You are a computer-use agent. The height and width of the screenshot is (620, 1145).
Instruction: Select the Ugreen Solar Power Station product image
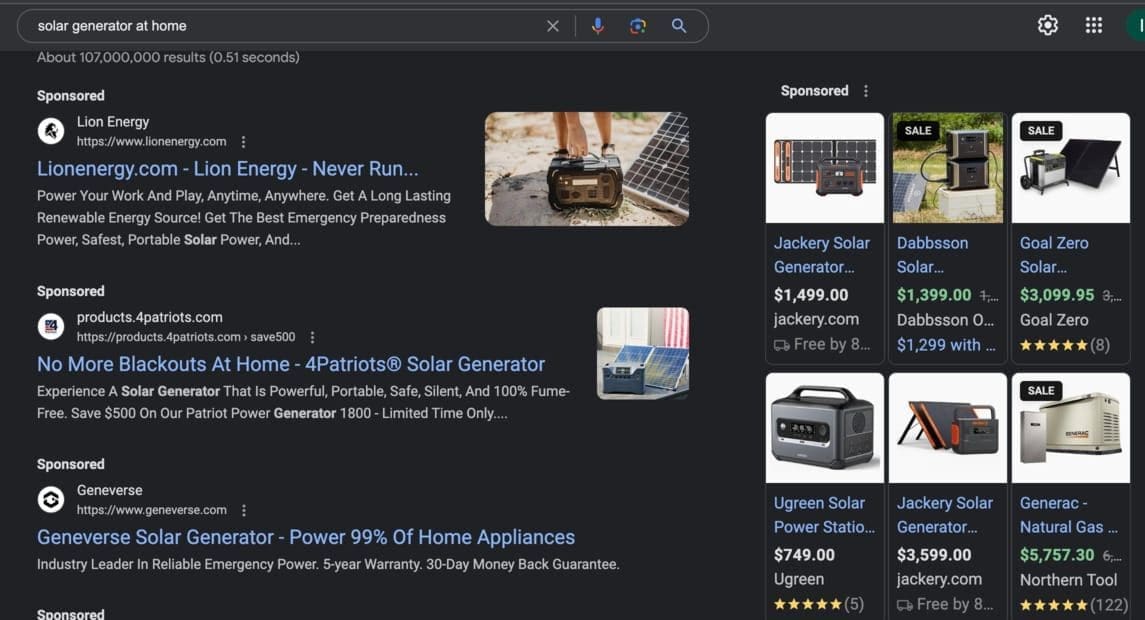pyautogui.click(x=824, y=428)
